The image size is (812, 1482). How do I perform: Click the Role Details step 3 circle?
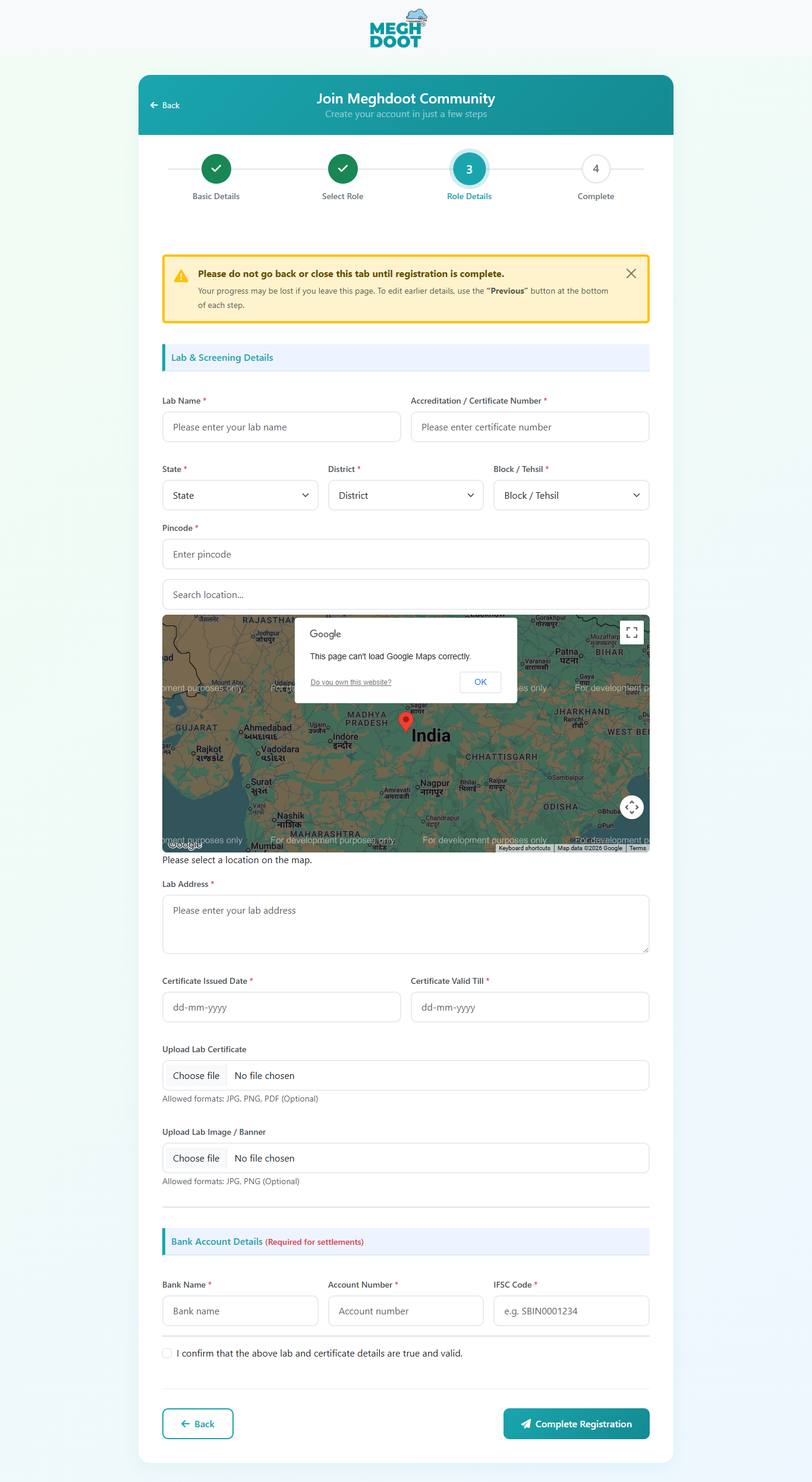[470, 169]
